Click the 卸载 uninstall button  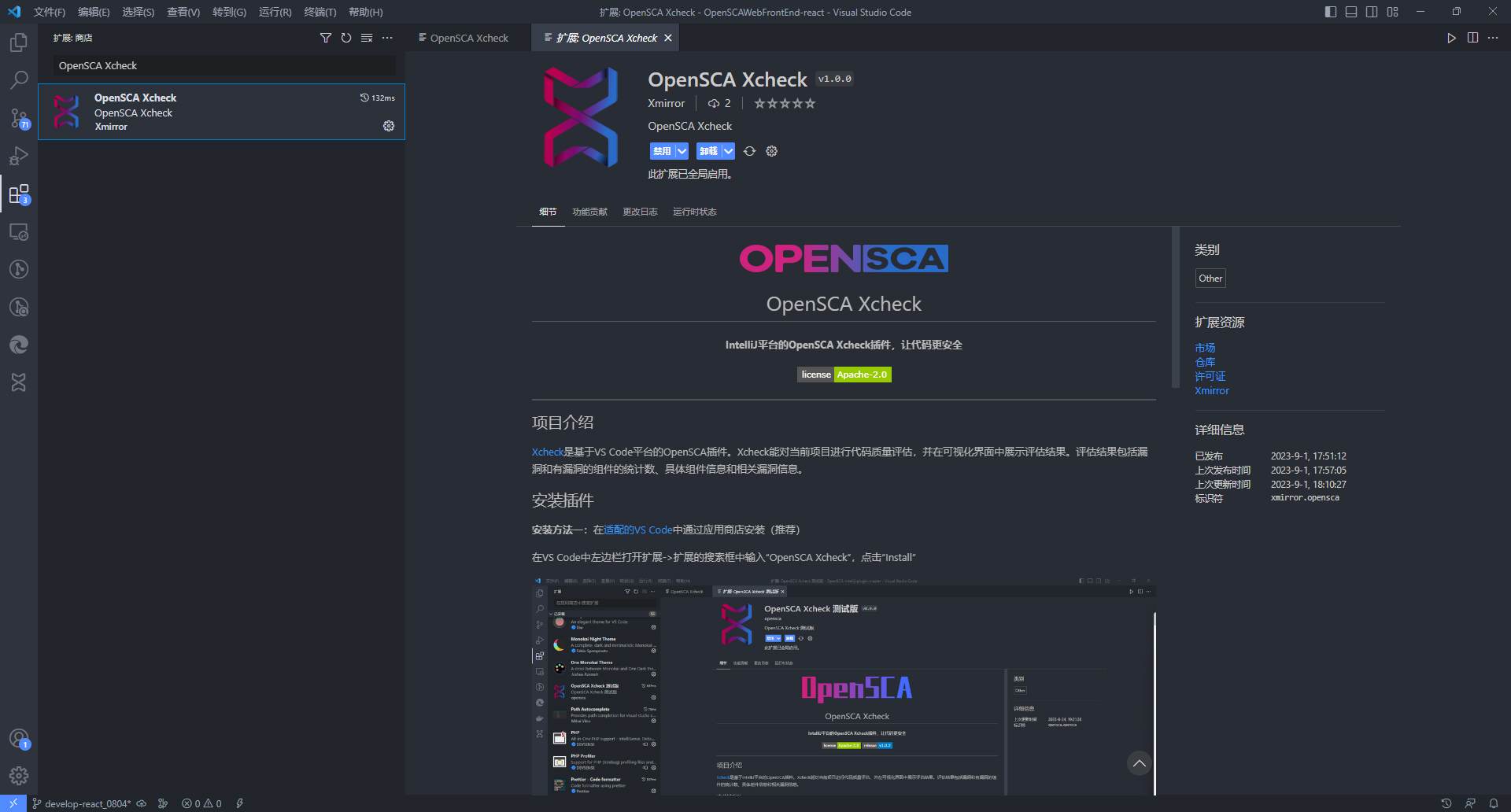708,151
